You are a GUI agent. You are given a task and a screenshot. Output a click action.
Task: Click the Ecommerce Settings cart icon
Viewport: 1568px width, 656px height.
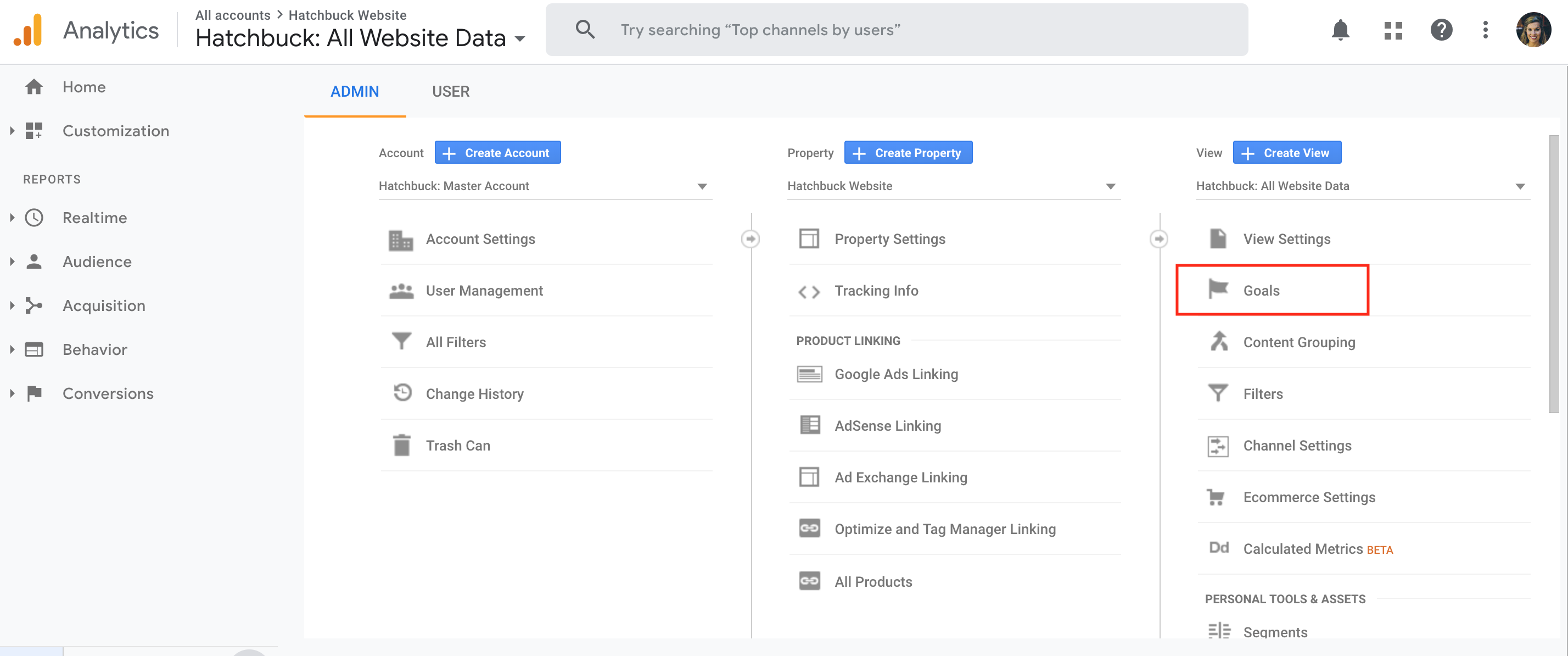click(1216, 498)
